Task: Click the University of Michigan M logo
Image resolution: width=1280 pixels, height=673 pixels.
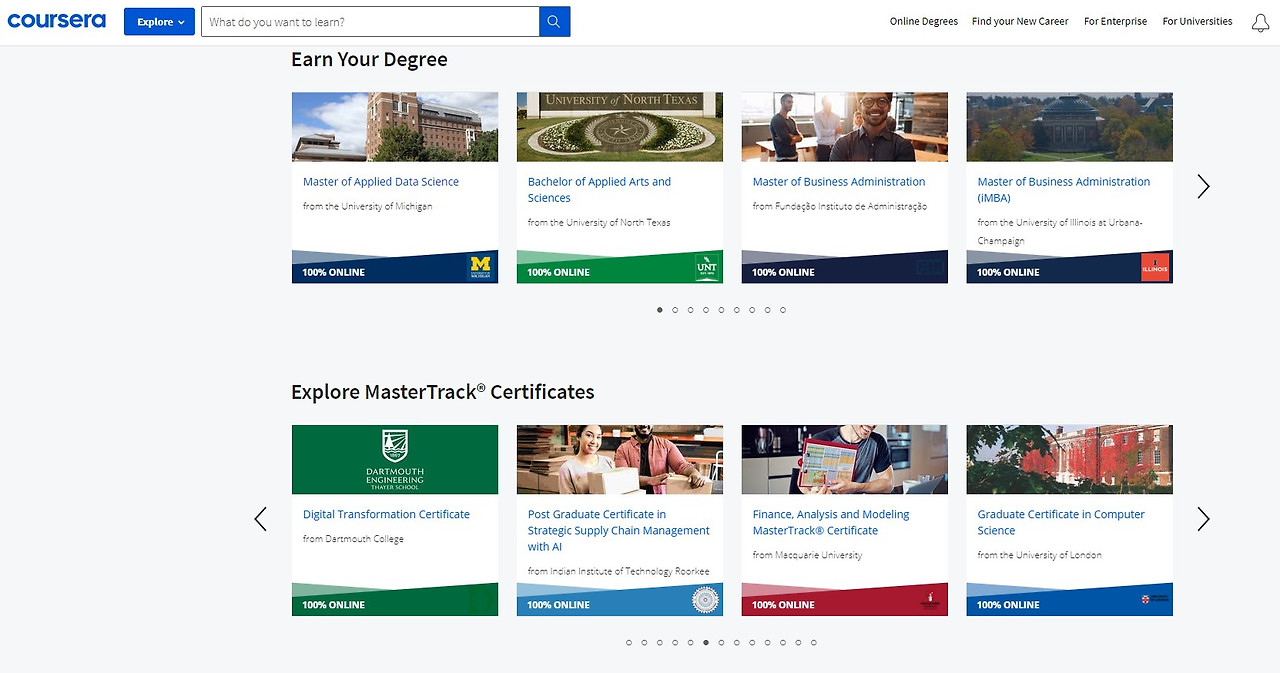Action: 481,268
